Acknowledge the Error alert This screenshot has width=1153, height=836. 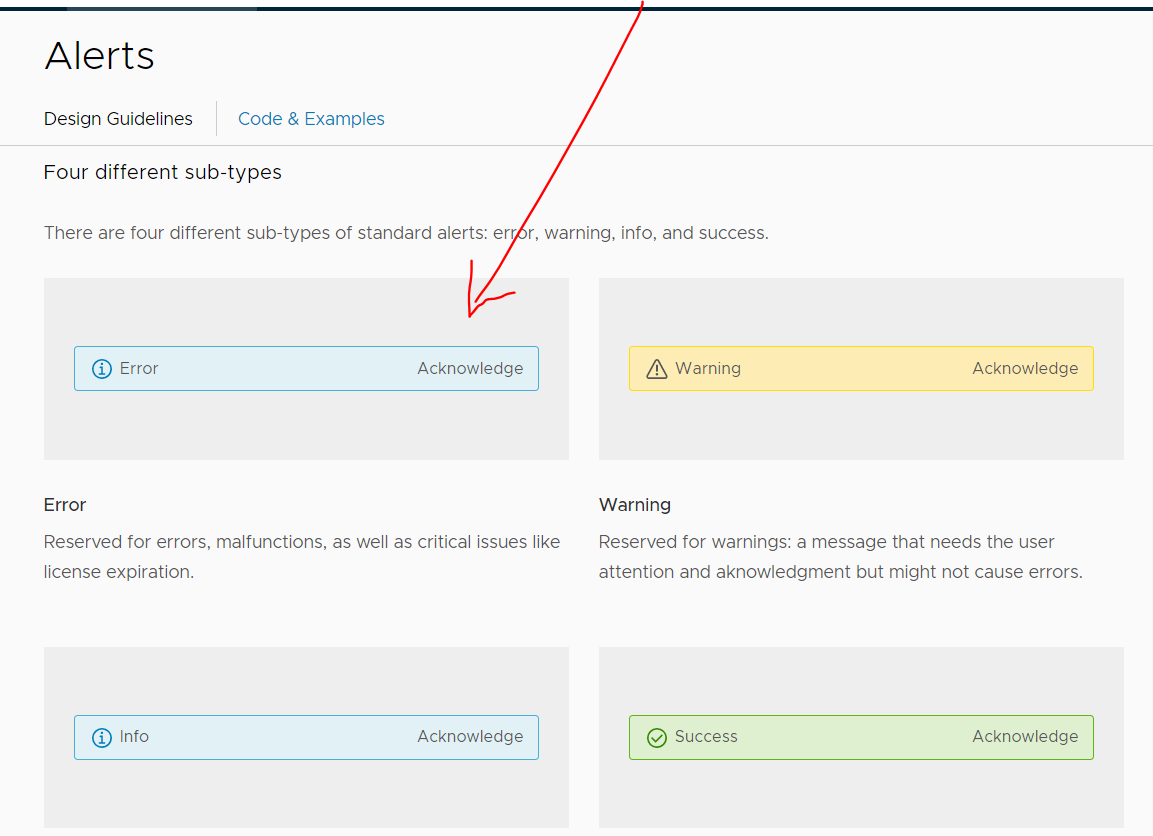471,368
